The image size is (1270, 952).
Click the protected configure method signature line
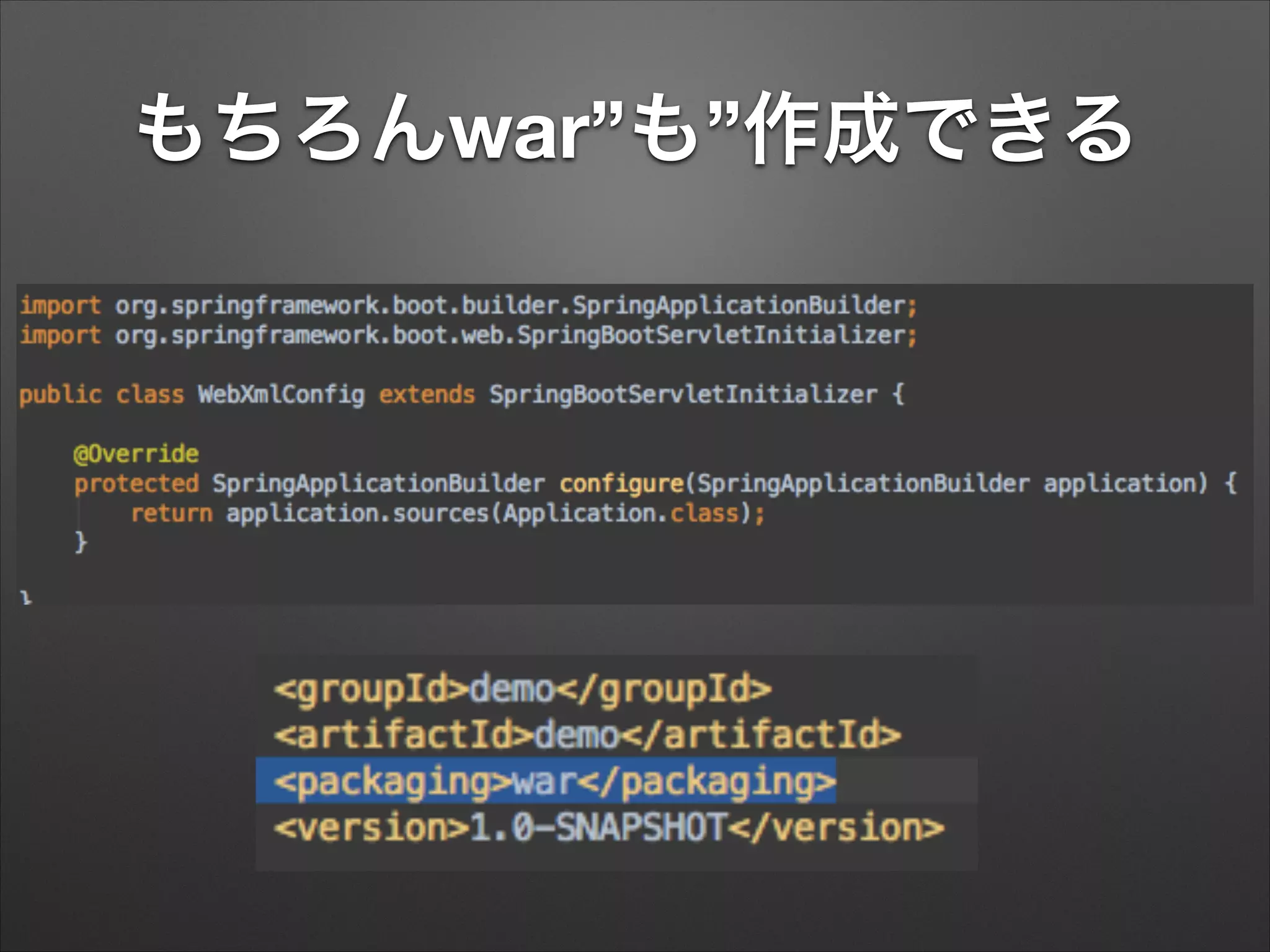pyautogui.click(x=655, y=483)
